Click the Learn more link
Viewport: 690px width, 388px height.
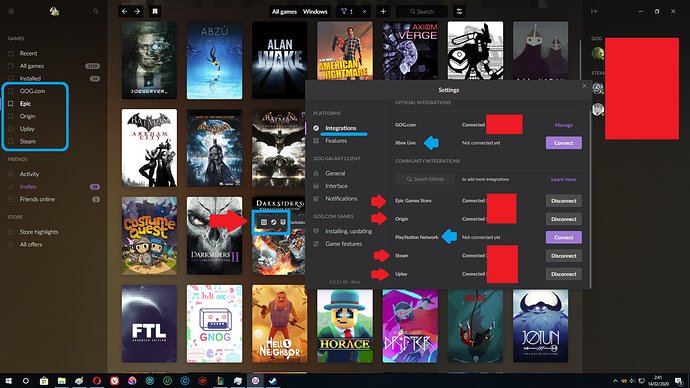tap(564, 179)
